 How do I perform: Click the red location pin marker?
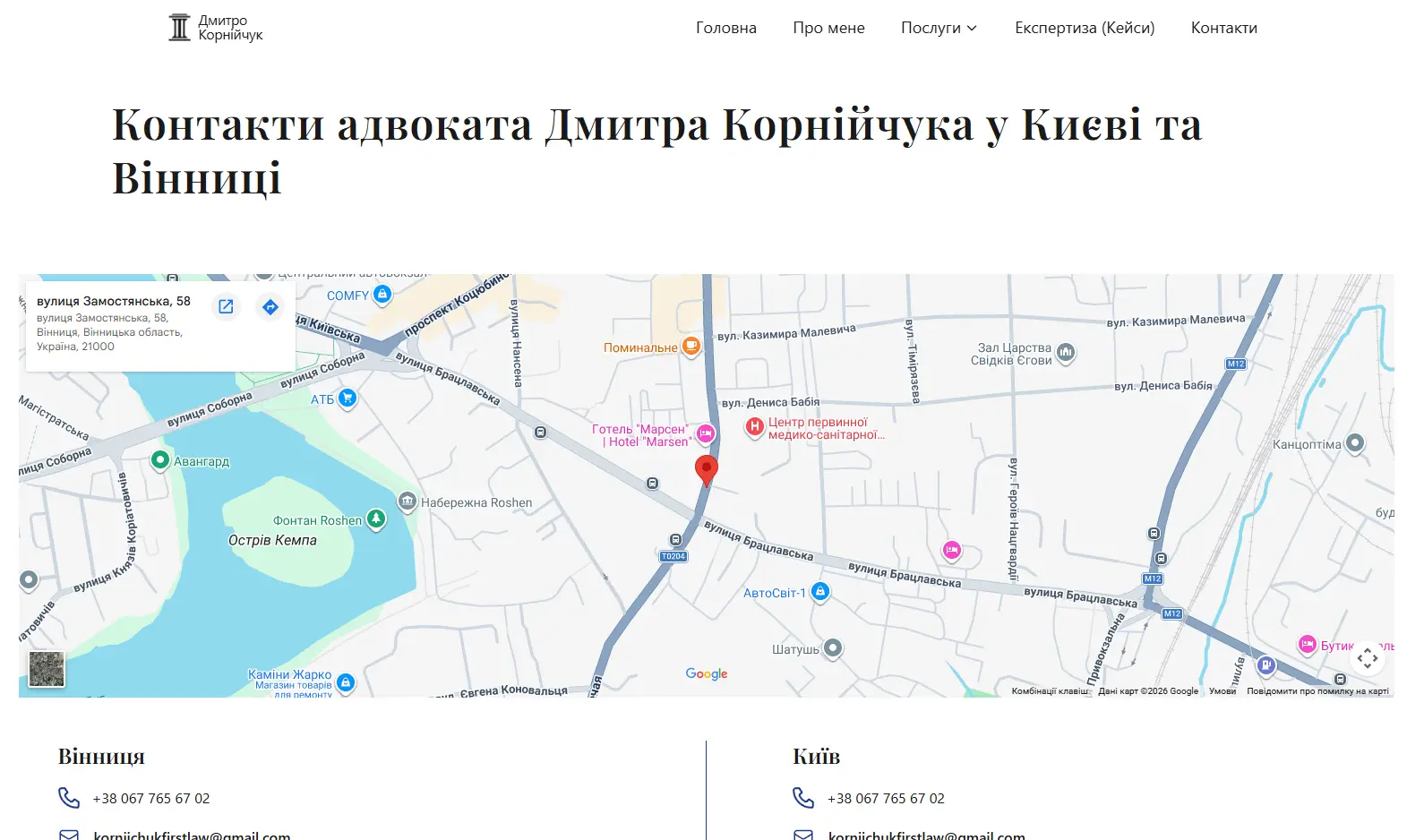(707, 469)
